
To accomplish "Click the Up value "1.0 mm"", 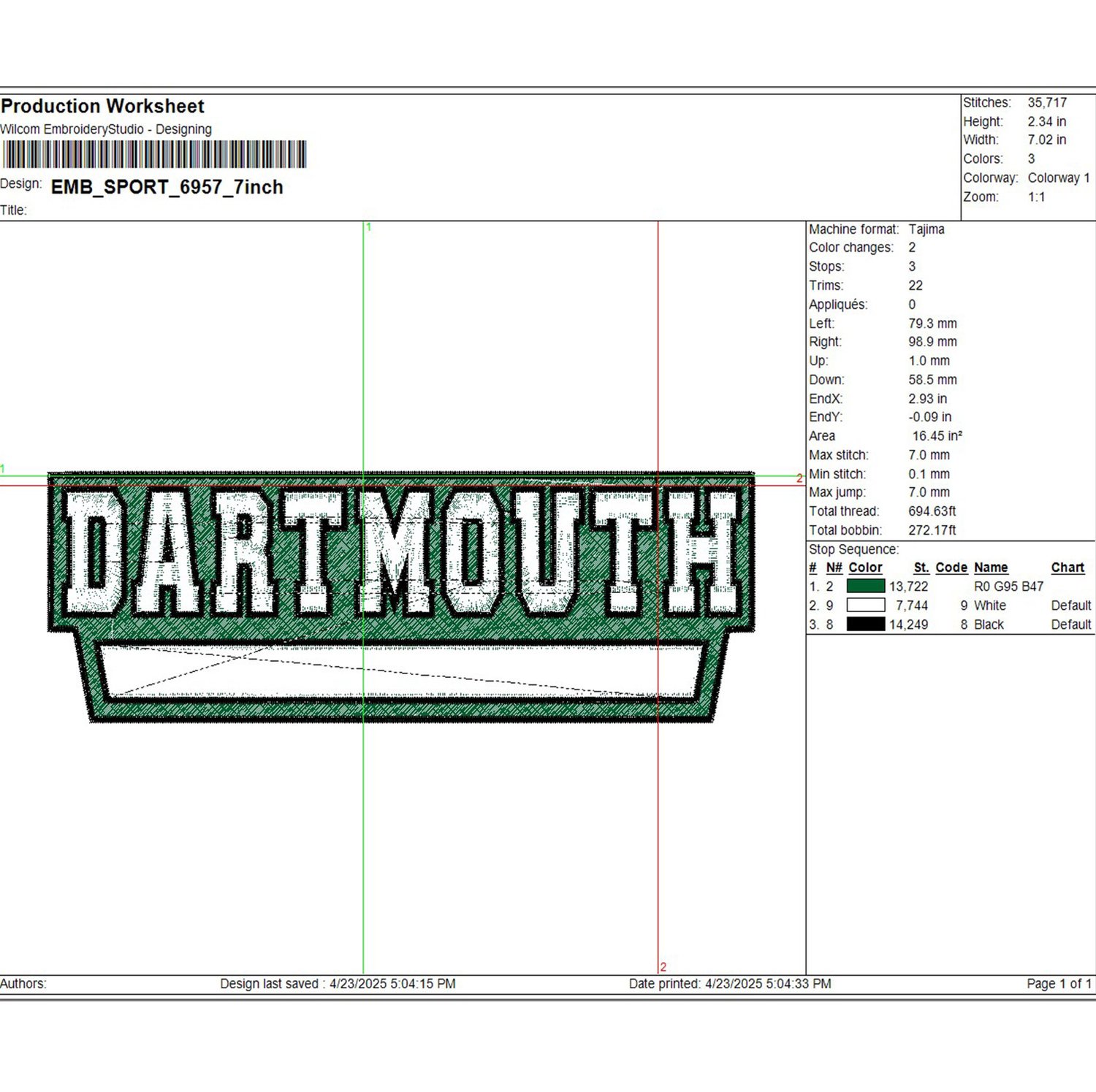I will [x=929, y=361].
